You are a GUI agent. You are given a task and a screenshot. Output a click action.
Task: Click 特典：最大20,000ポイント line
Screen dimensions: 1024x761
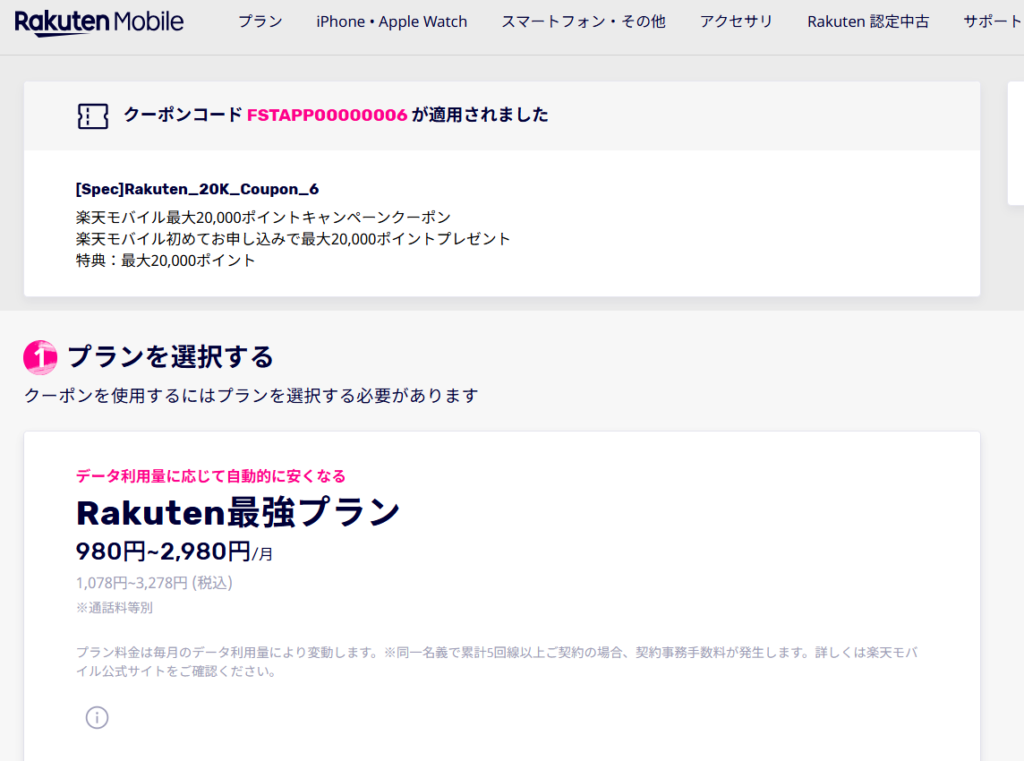pos(165,261)
